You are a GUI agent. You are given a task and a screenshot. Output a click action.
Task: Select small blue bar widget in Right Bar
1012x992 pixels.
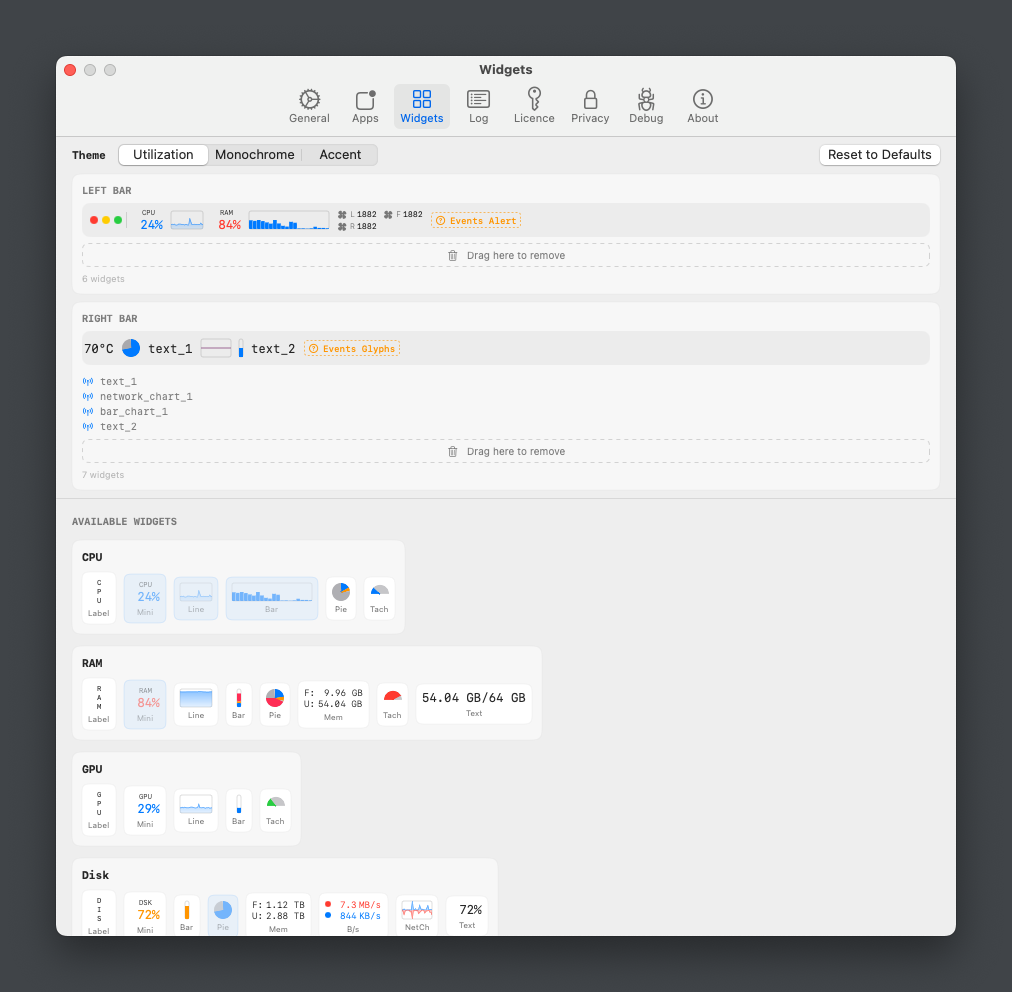click(x=241, y=349)
